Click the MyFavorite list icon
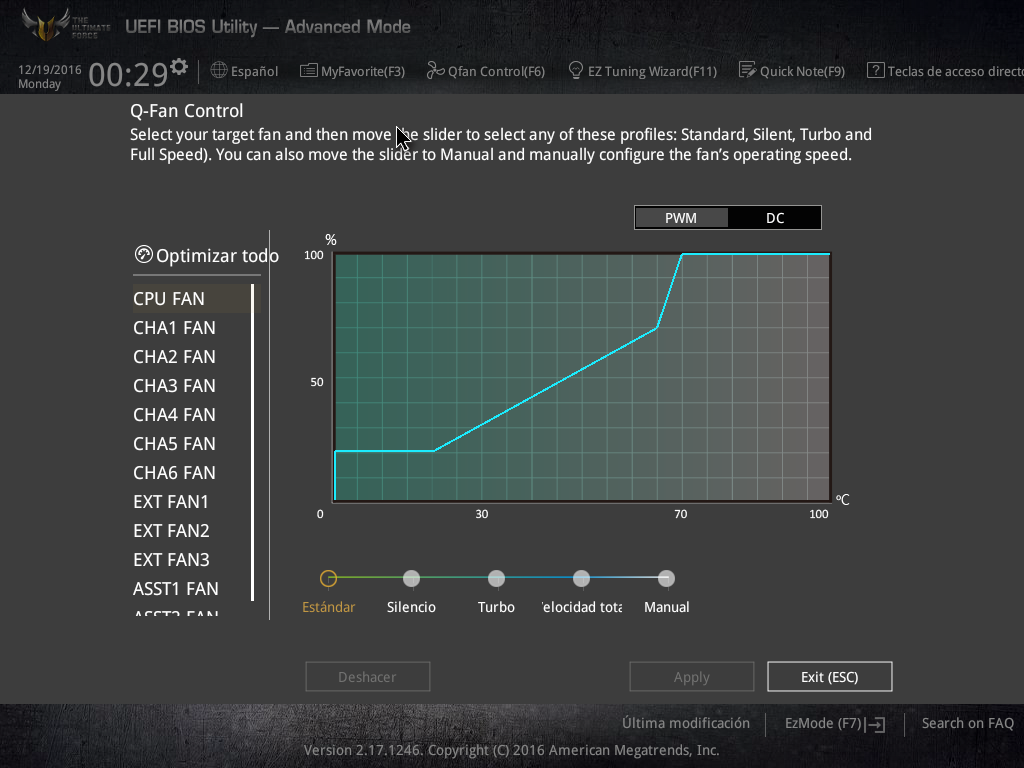 pyautogui.click(x=308, y=70)
